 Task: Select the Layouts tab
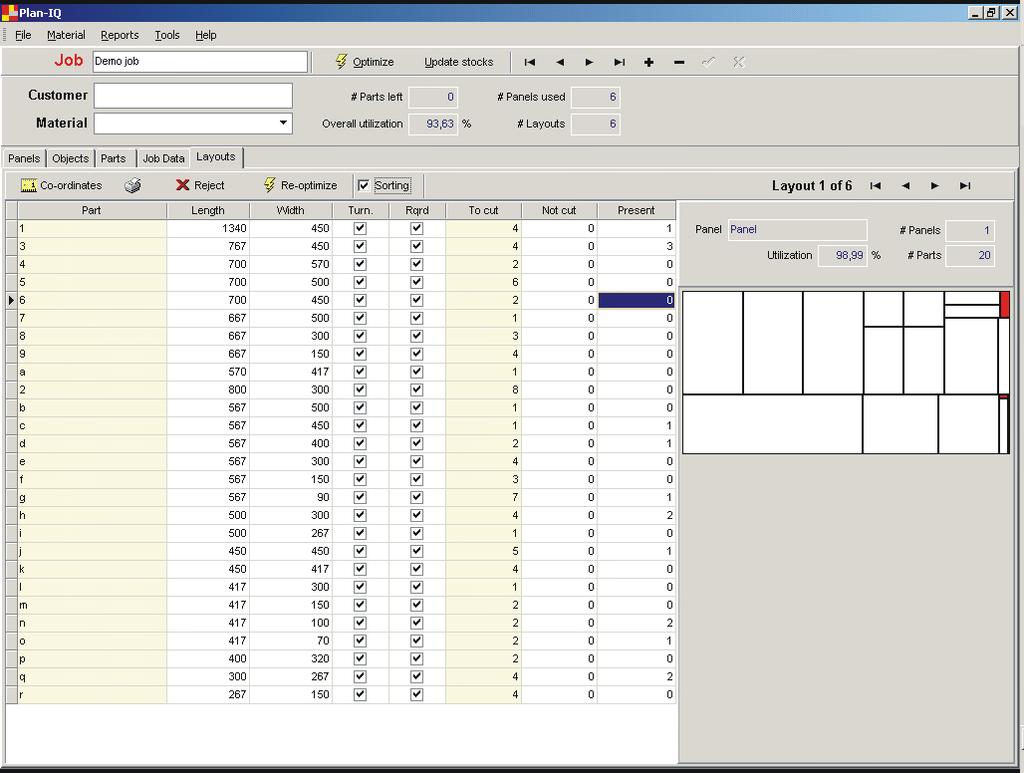point(216,157)
